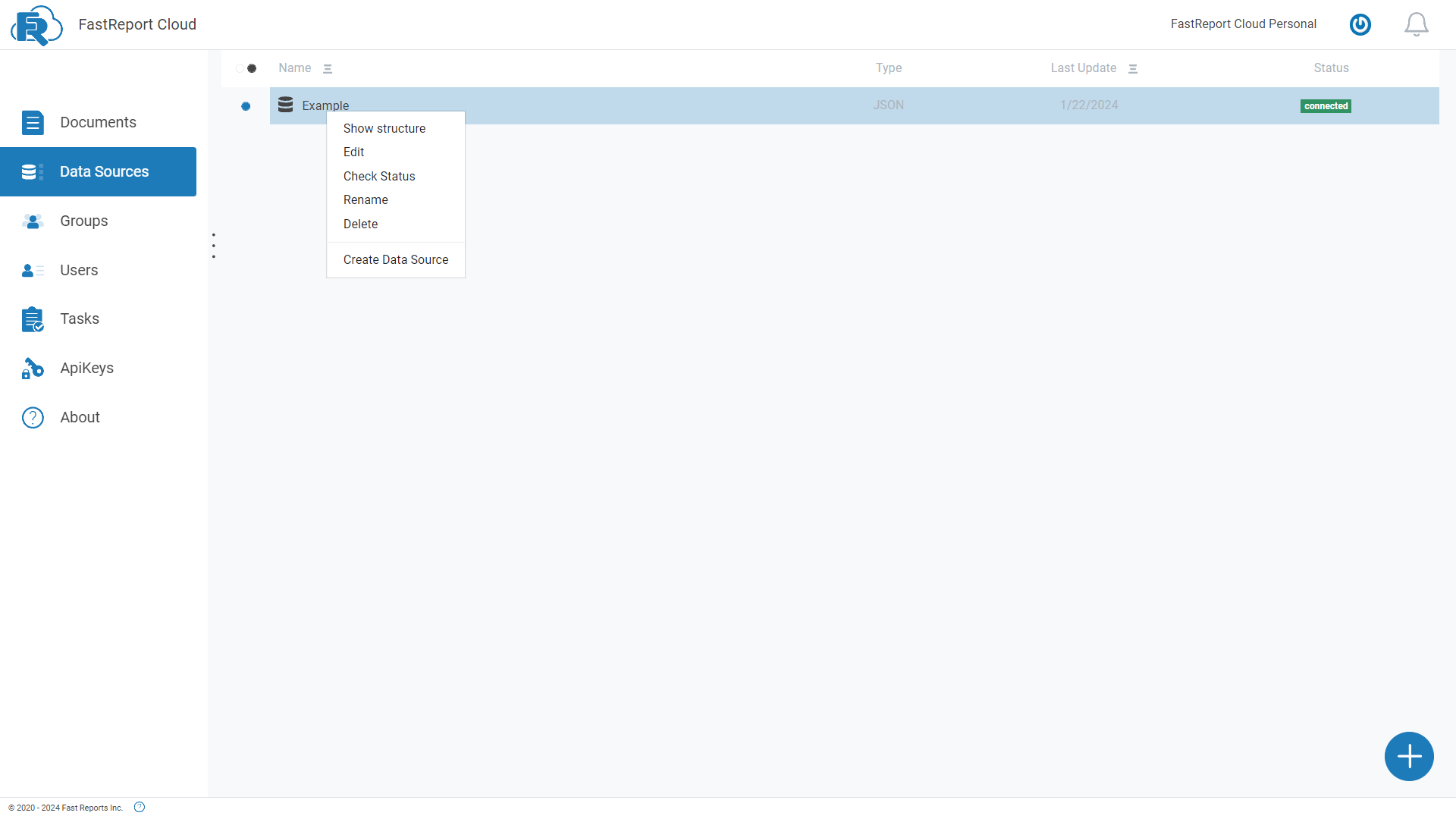Open the Tasks clipboard icon
This screenshot has width=1456, height=819.
click(x=33, y=319)
